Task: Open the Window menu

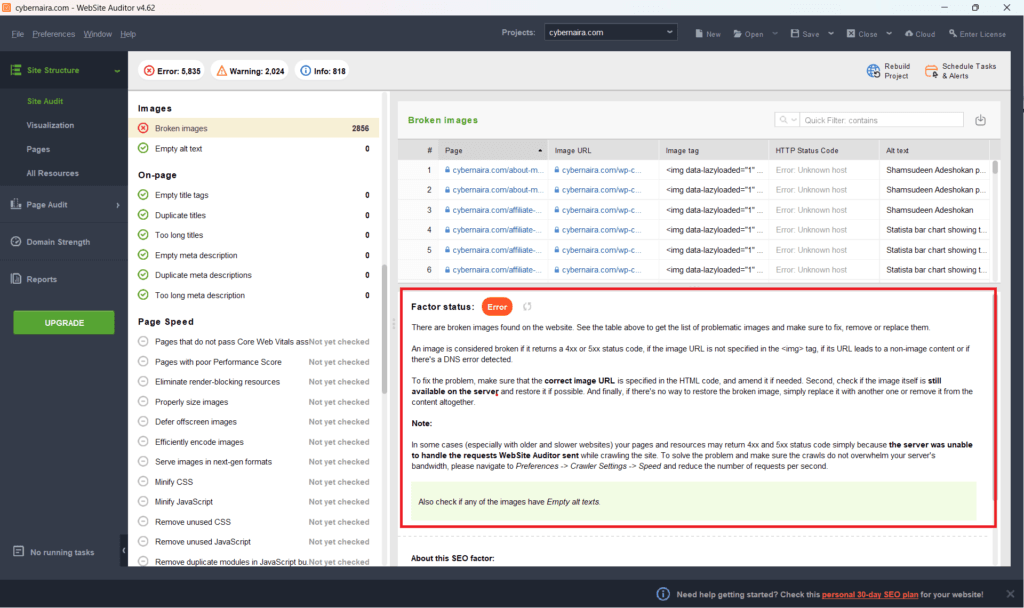Action: pyautogui.click(x=97, y=34)
